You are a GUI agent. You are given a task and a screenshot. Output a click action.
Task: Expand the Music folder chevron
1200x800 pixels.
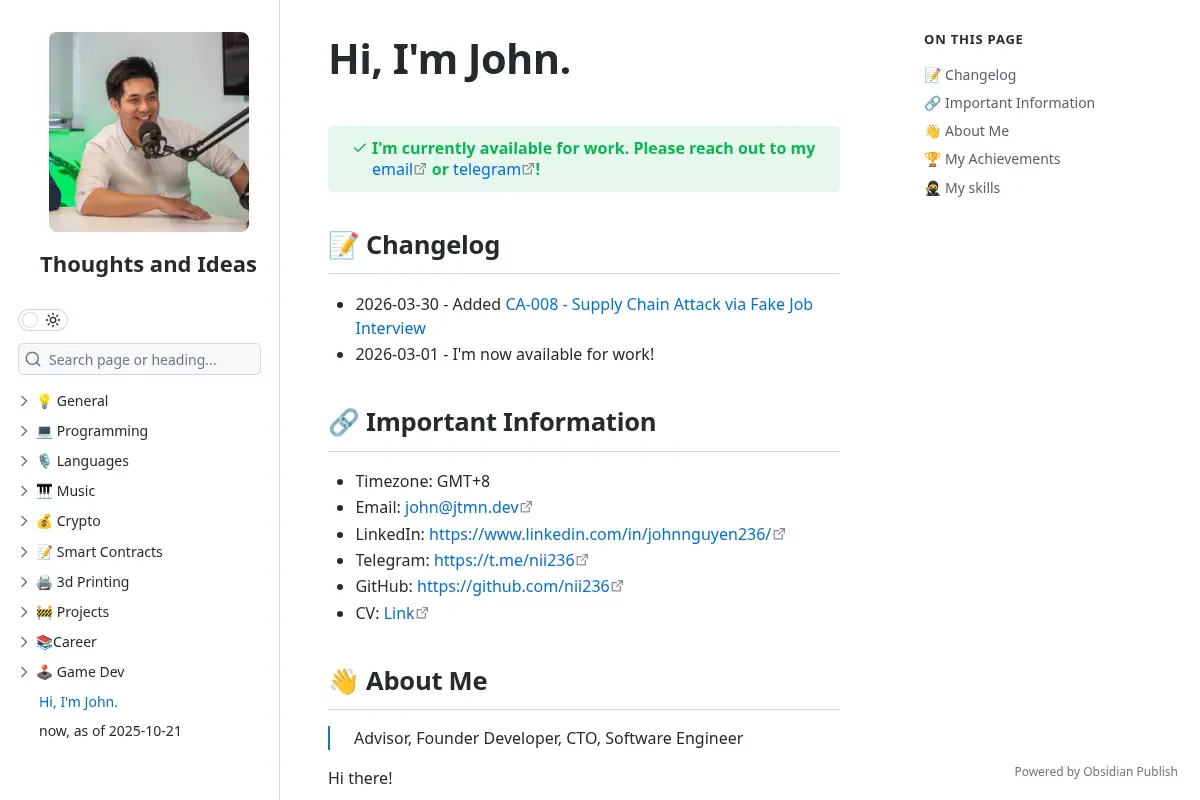(24, 491)
